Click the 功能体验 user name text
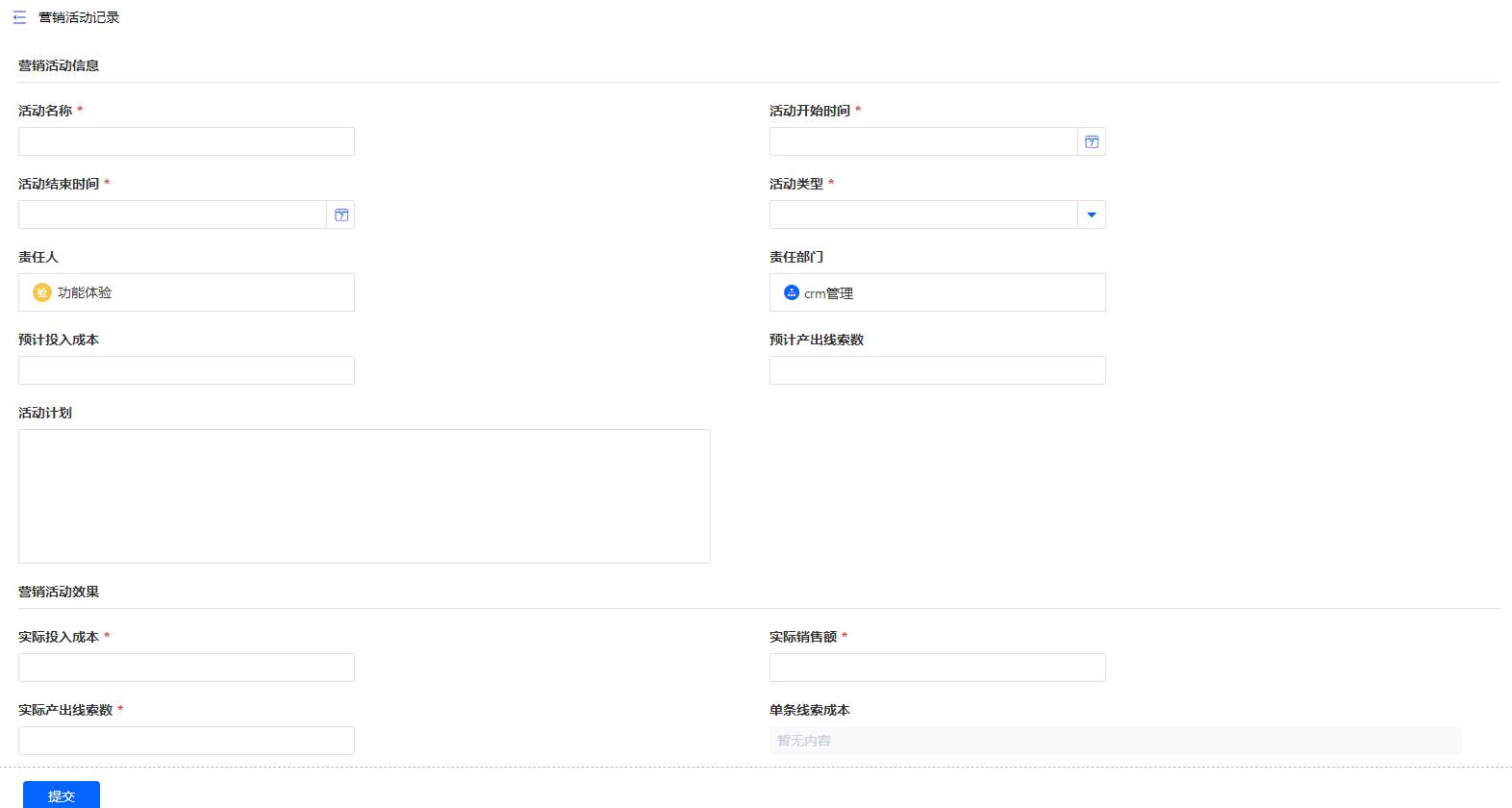 (85, 292)
